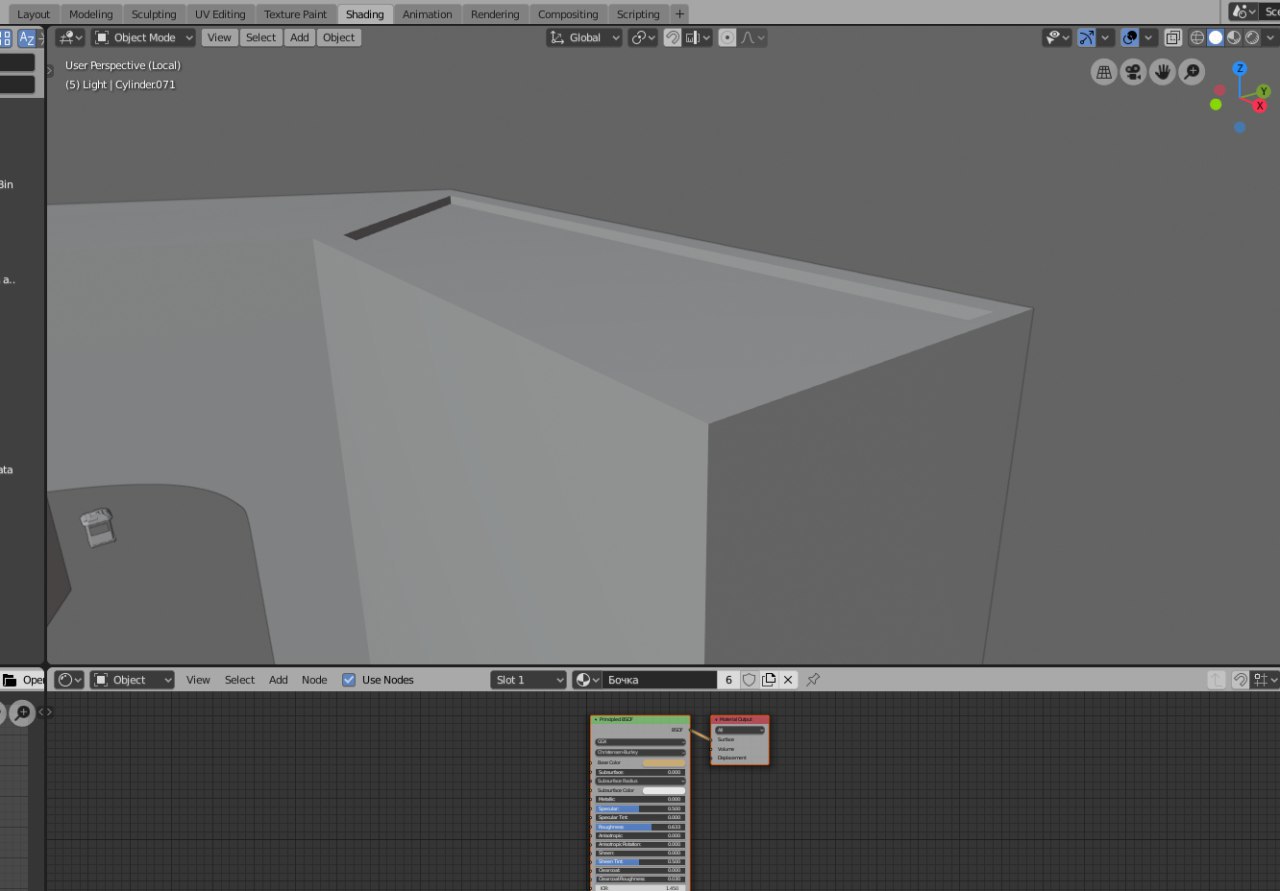Viewport: 1280px width, 891px height.
Task: Switch to solid viewport shading
Action: pyautogui.click(x=1216, y=38)
